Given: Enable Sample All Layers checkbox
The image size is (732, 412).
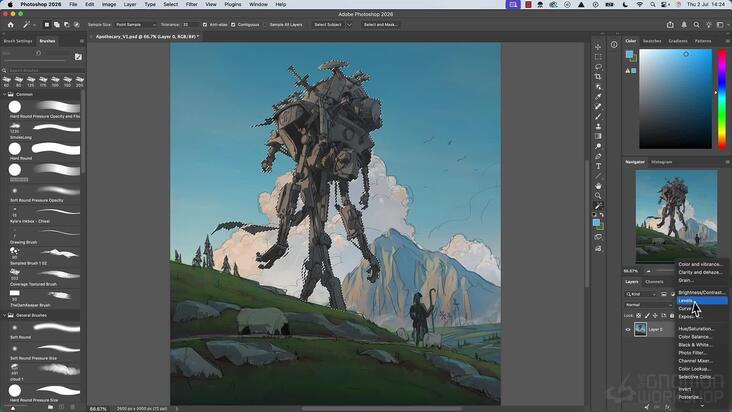Looking at the screenshot, I should pyautogui.click(x=265, y=25).
